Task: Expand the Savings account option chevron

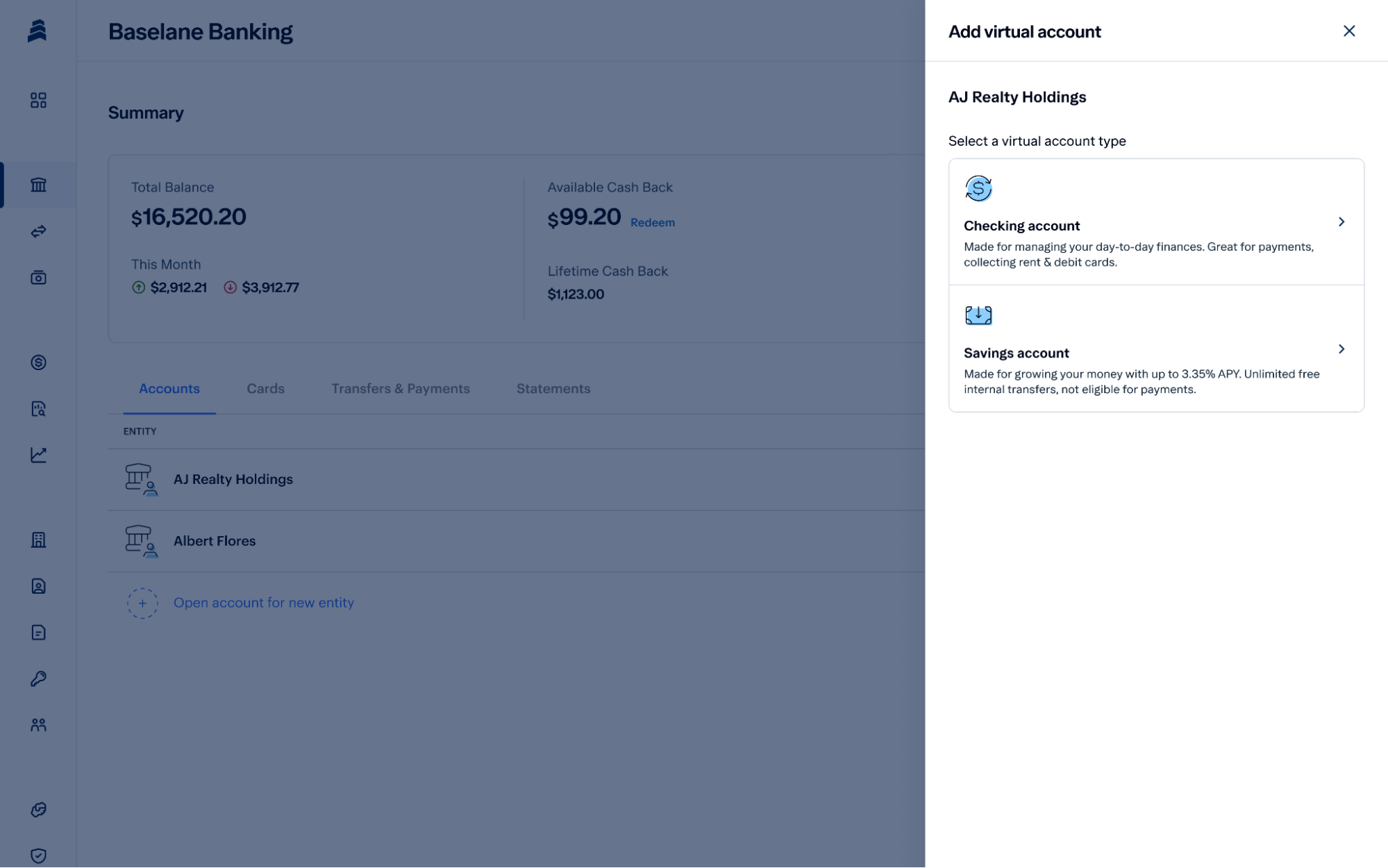Action: point(1341,349)
